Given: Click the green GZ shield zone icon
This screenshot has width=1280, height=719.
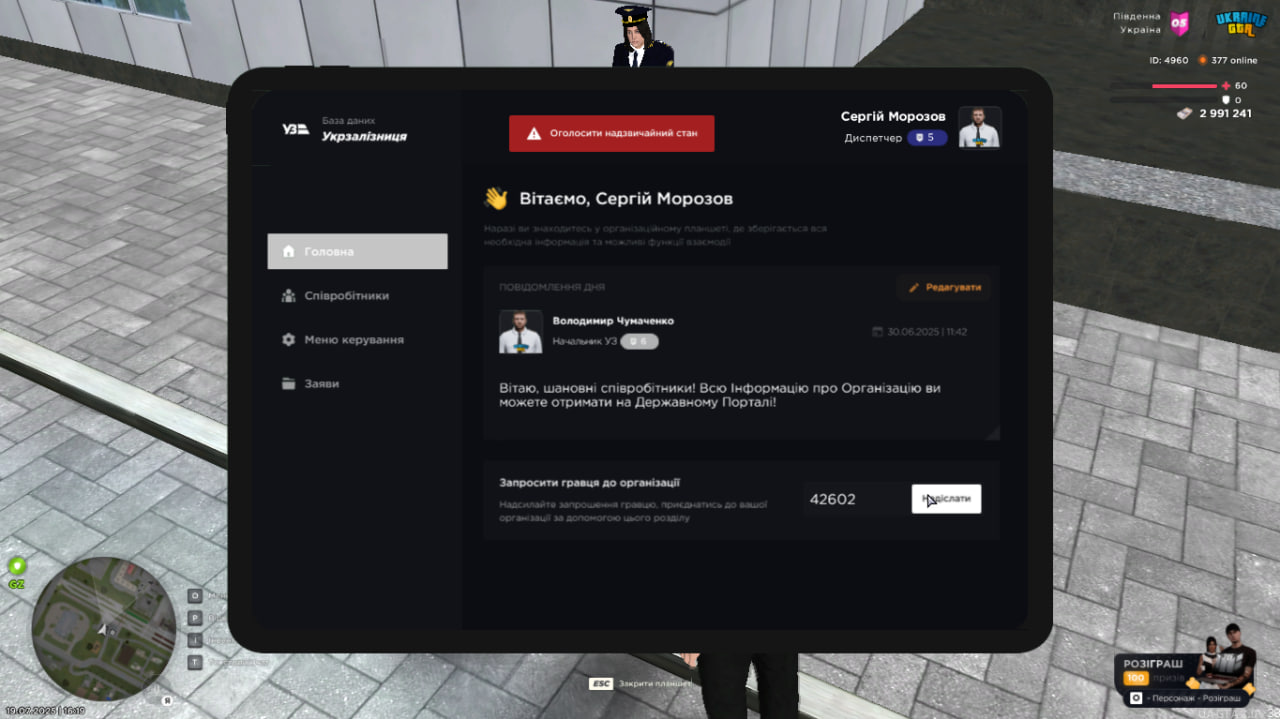Looking at the screenshot, I should coord(17,566).
